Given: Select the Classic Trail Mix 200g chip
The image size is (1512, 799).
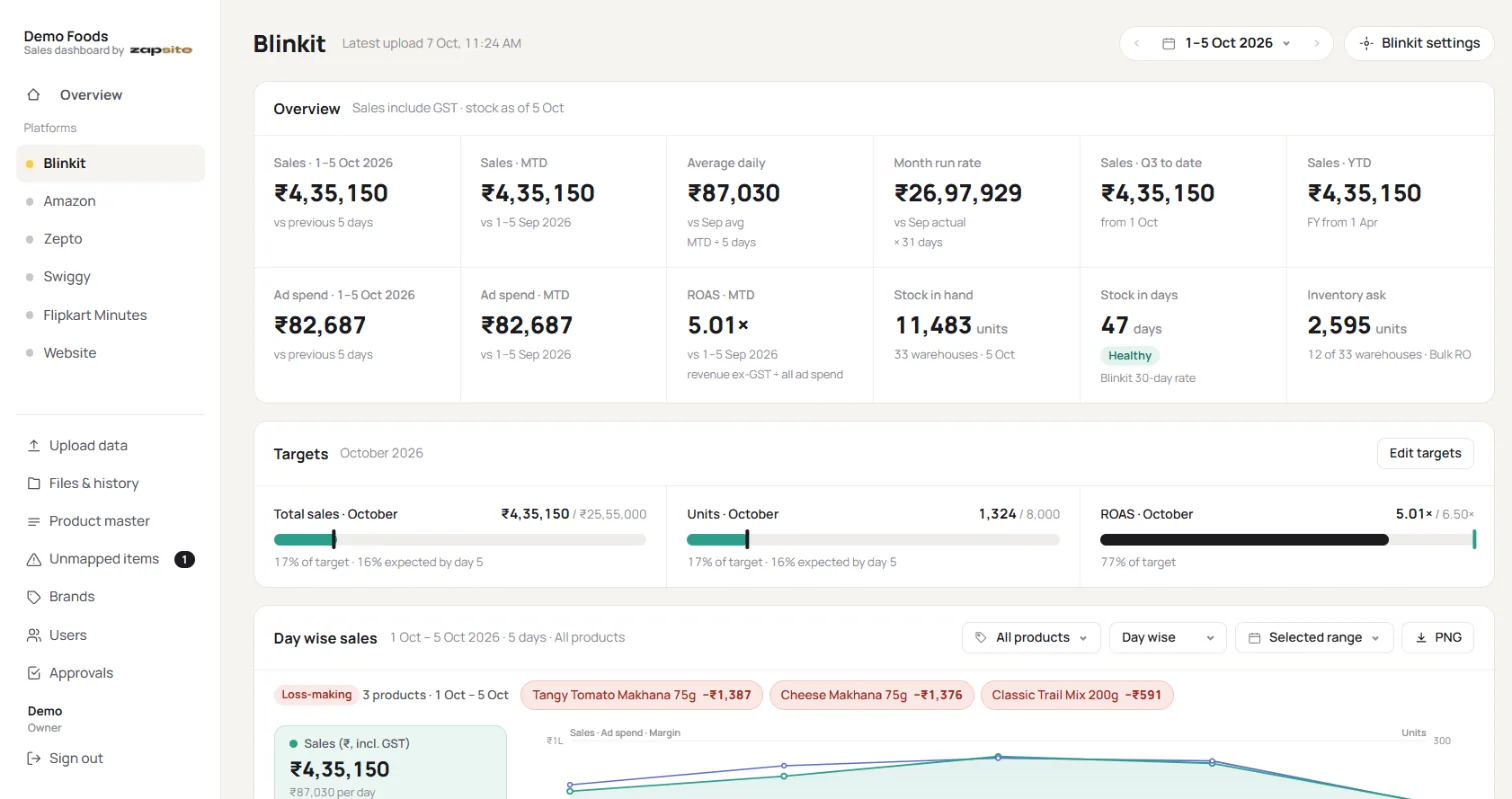Looking at the screenshot, I should click(x=1076, y=695).
